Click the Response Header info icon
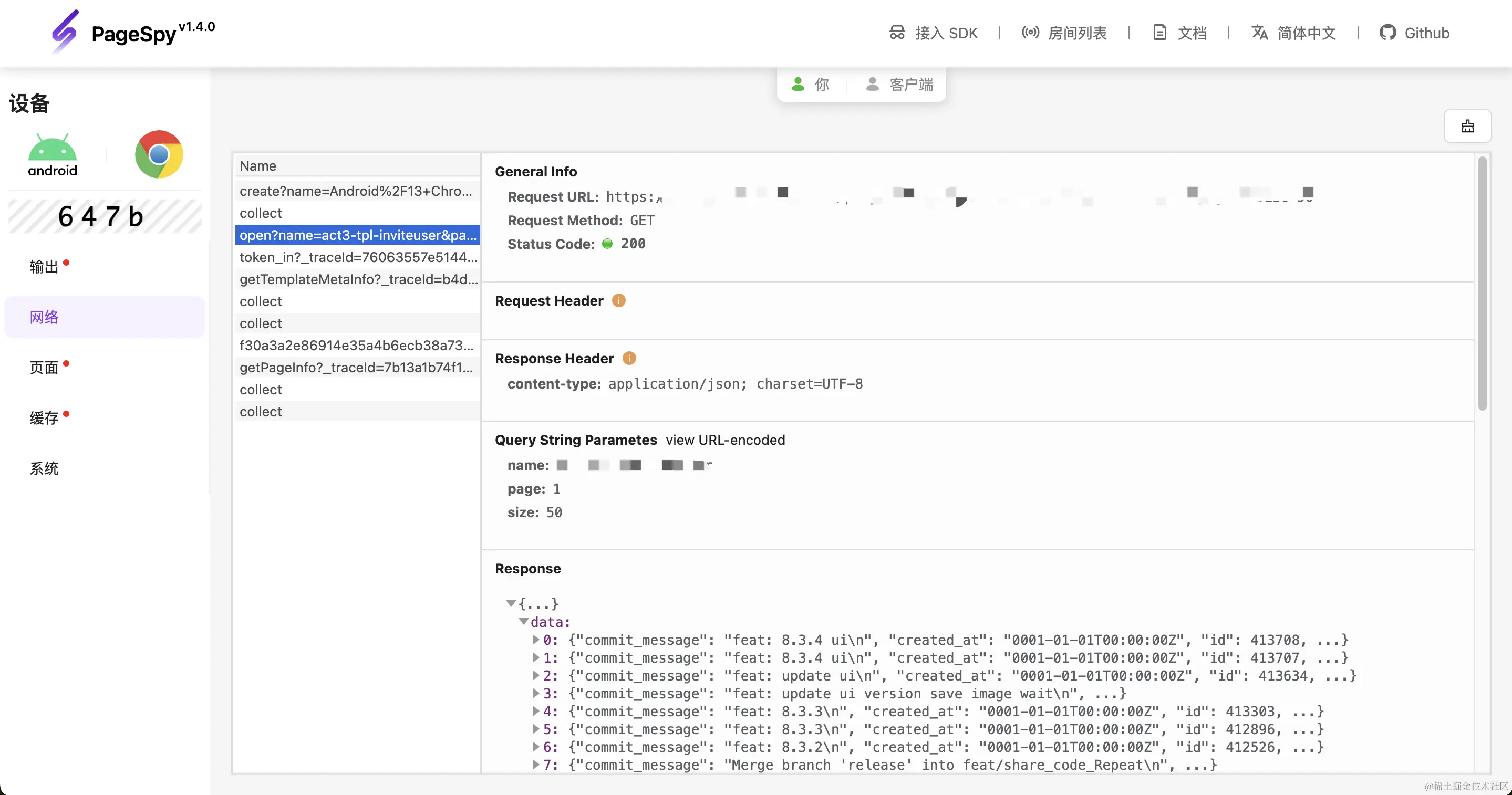This screenshot has height=795, width=1512. [x=629, y=358]
